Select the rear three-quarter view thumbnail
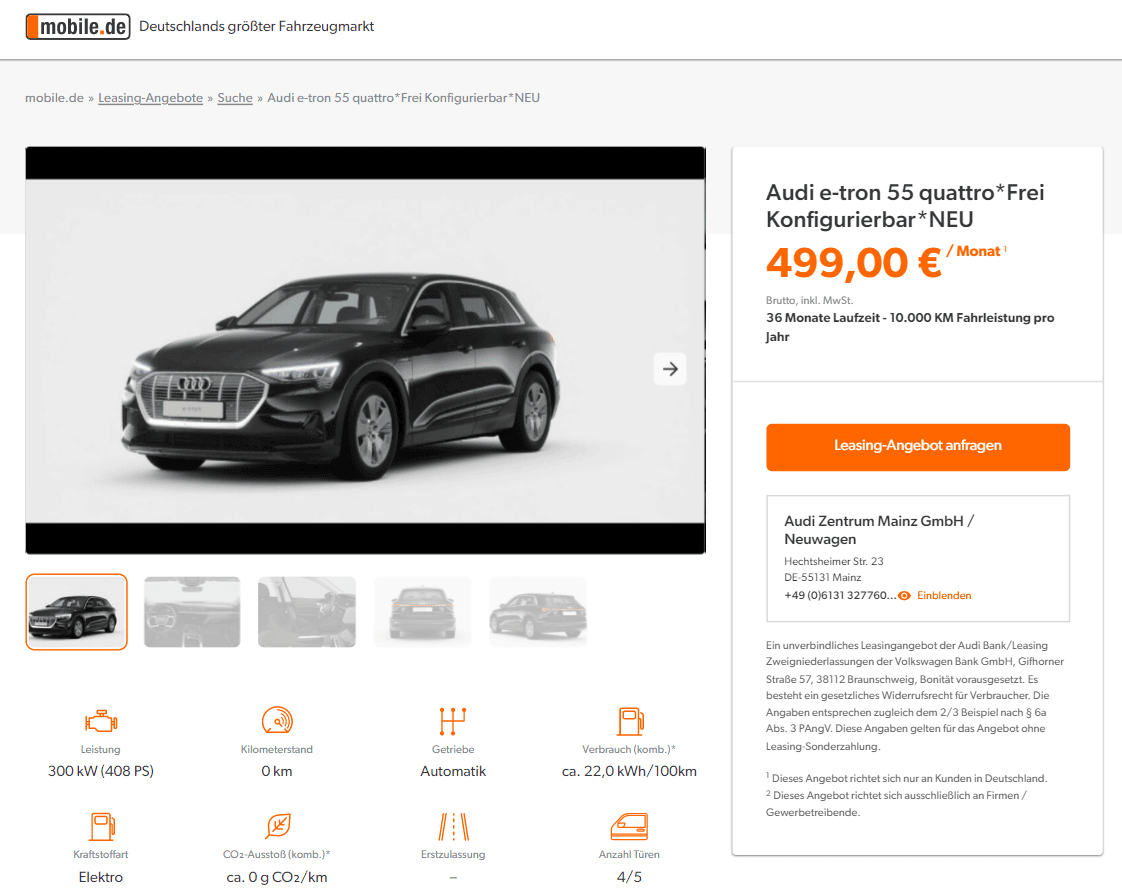Viewport: 1122px width, 893px height. [x=538, y=612]
